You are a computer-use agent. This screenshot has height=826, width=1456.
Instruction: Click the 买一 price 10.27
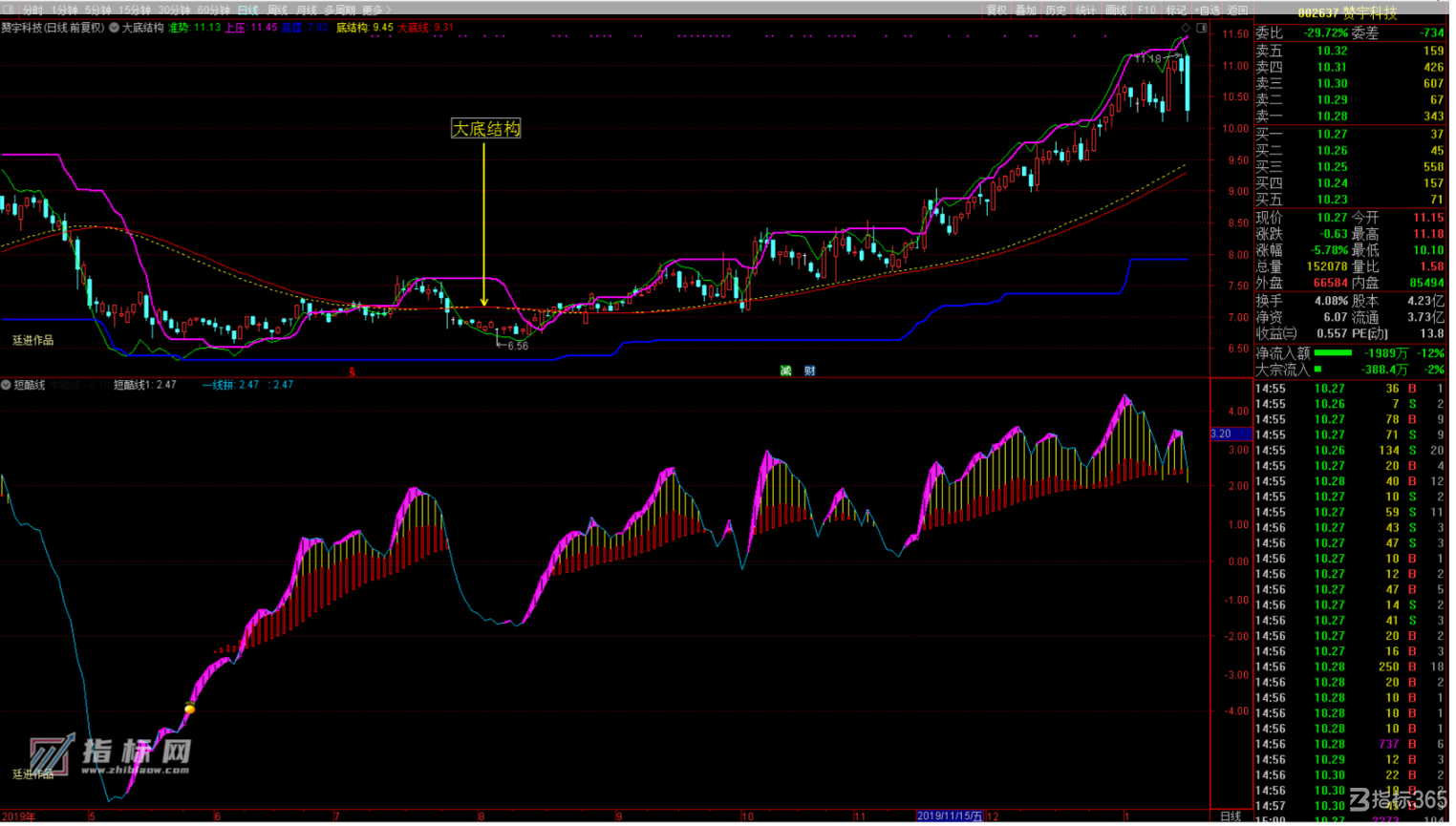click(x=1332, y=135)
